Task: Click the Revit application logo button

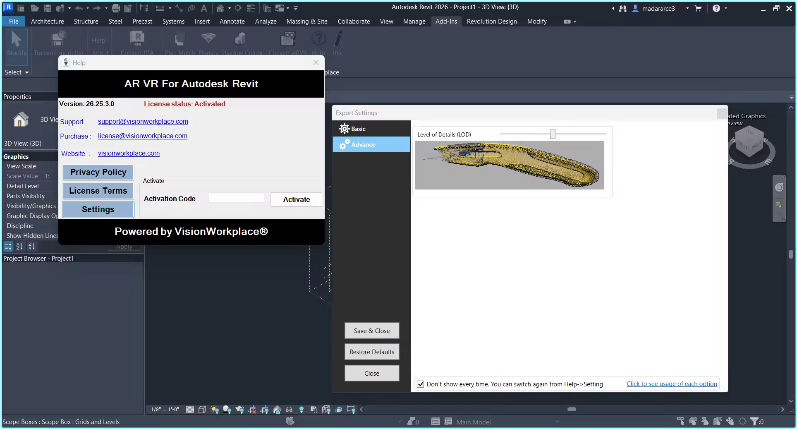Action: coord(8,8)
